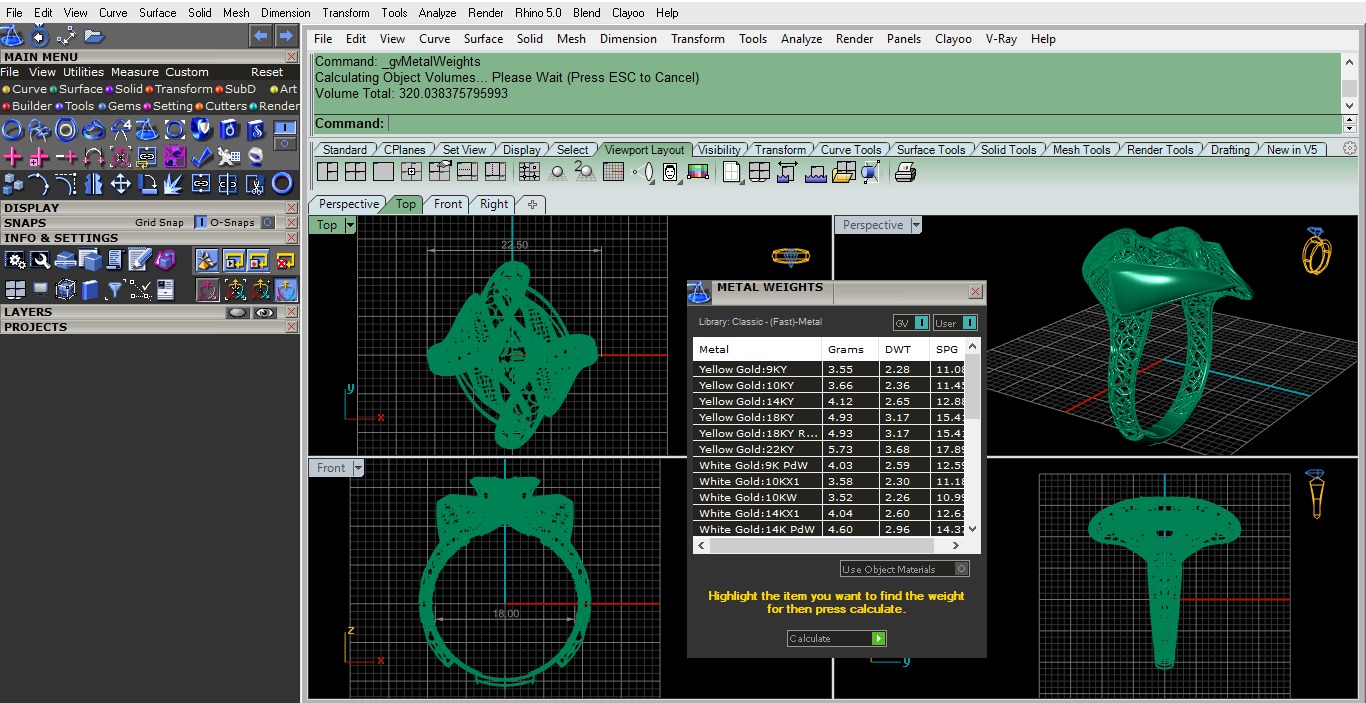Screen dimensions: 1366x703
Task: Click the Calculate button
Action: tap(836, 638)
